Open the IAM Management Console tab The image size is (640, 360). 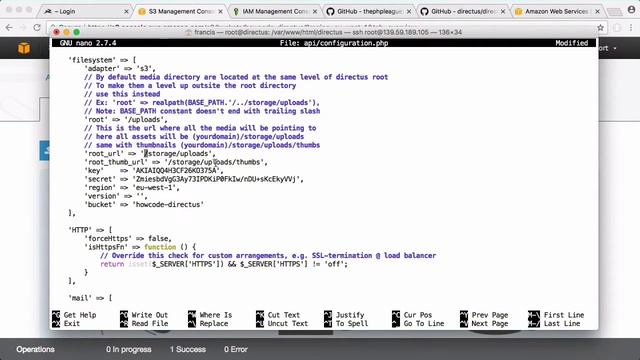[x=274, y=11]
